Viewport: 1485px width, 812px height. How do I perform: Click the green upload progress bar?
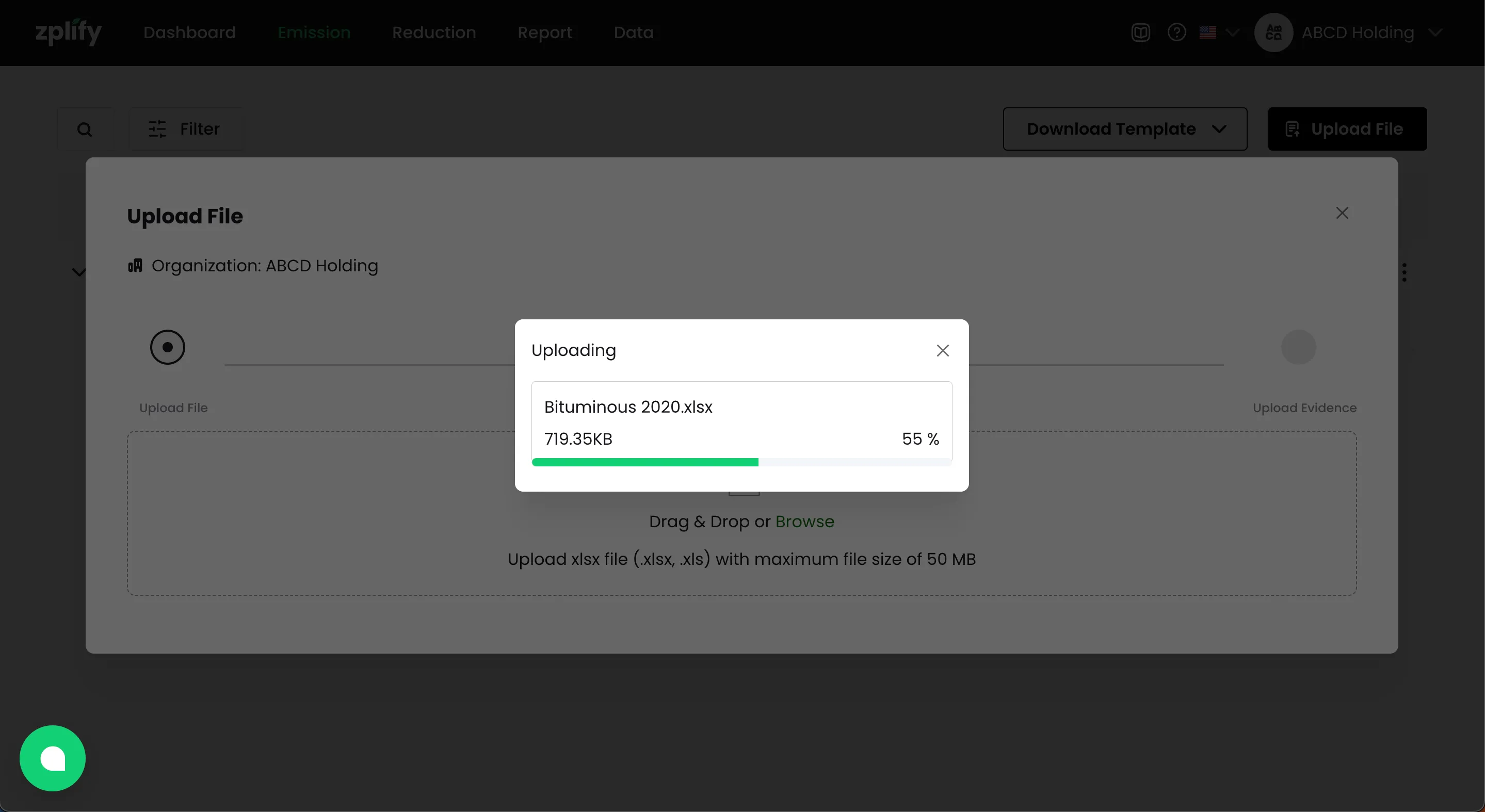pyautogui.click(x=644, y=462)
